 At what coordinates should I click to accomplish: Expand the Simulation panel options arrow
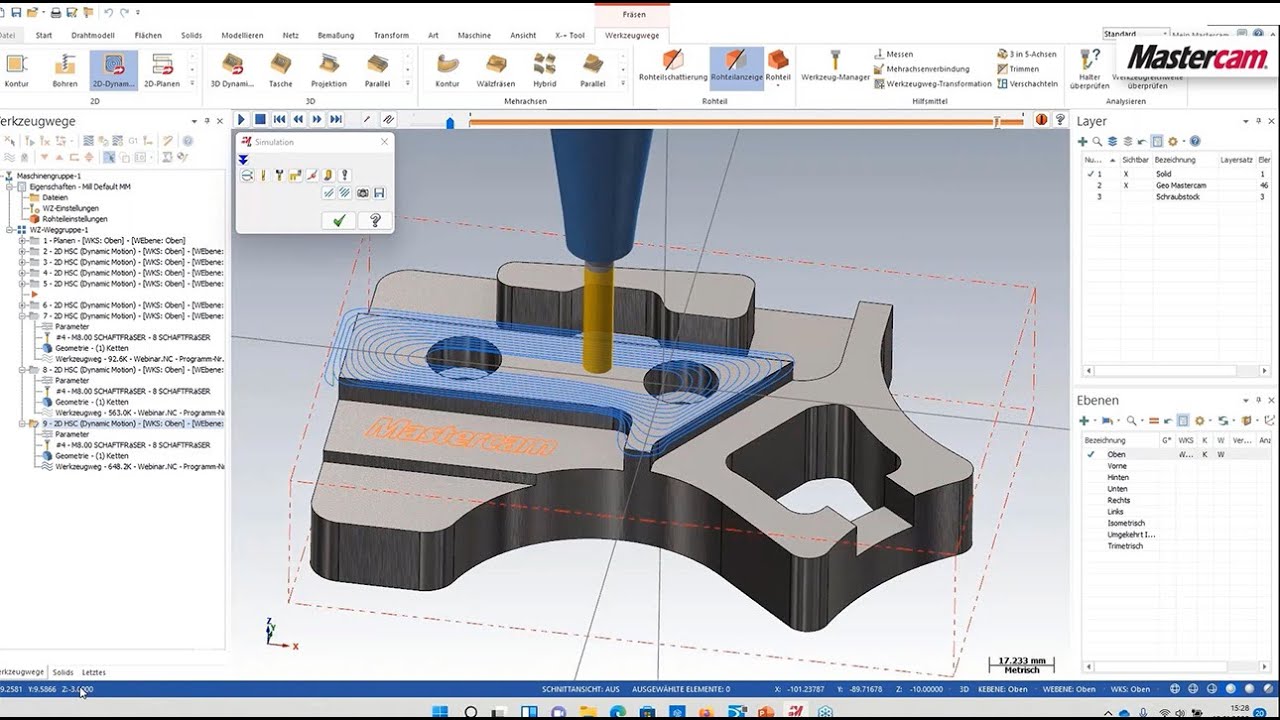tap(243, 158)
